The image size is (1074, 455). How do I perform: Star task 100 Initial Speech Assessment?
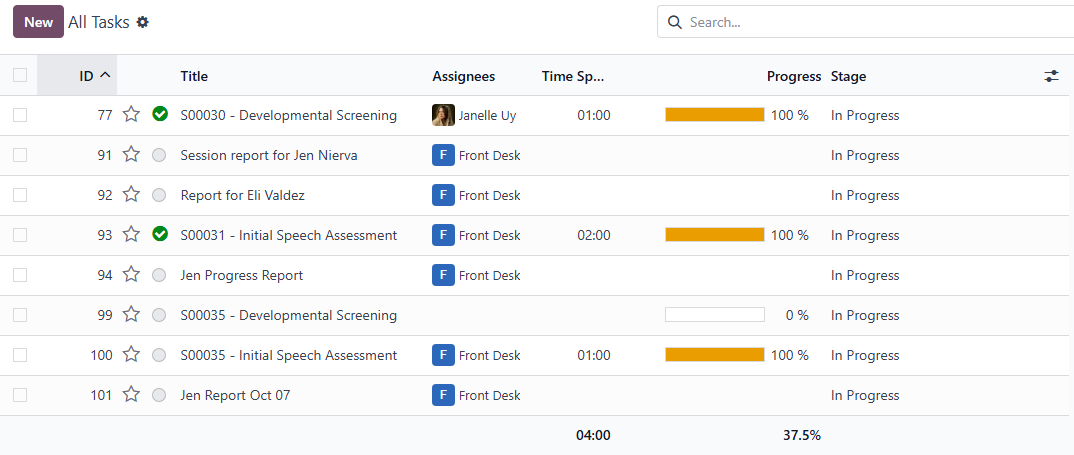coord(131,355)
